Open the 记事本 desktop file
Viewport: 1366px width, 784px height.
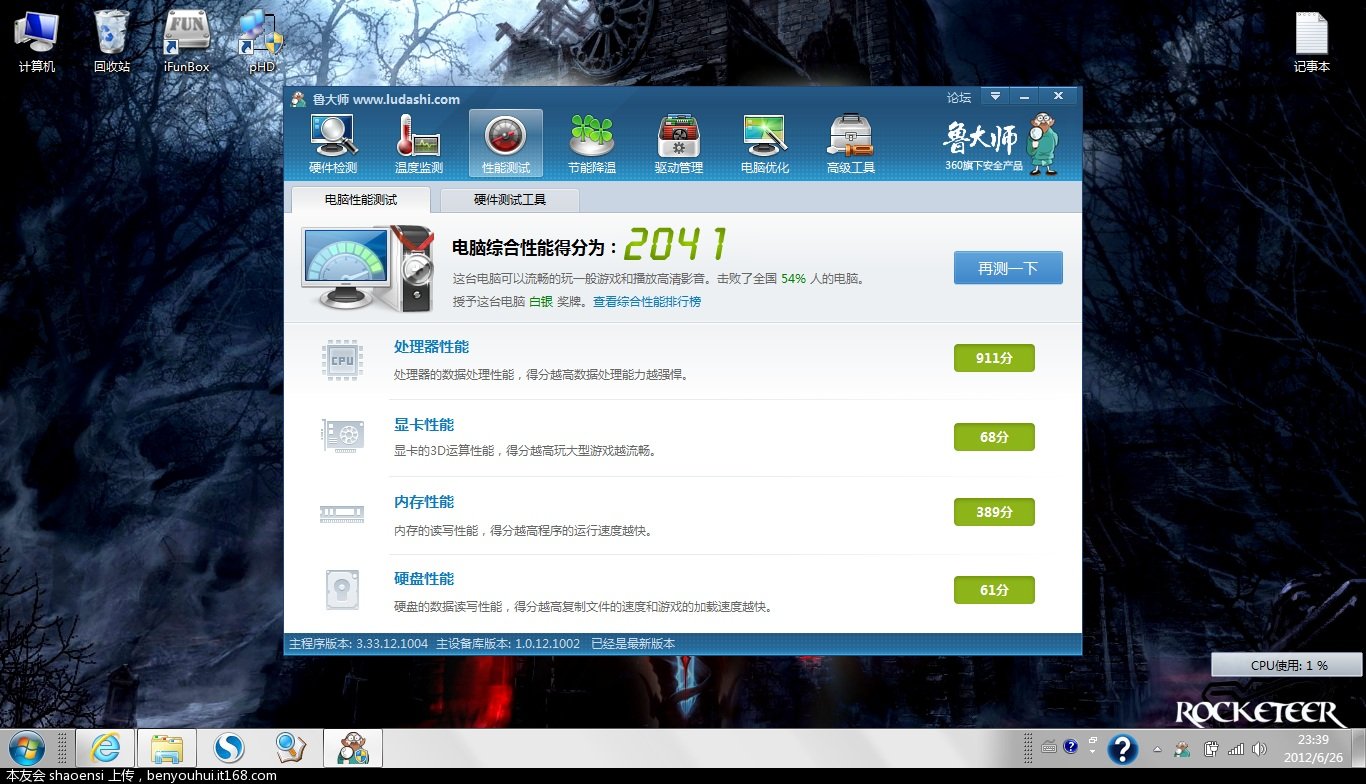pyautogui.click(x=1311, y=41)
